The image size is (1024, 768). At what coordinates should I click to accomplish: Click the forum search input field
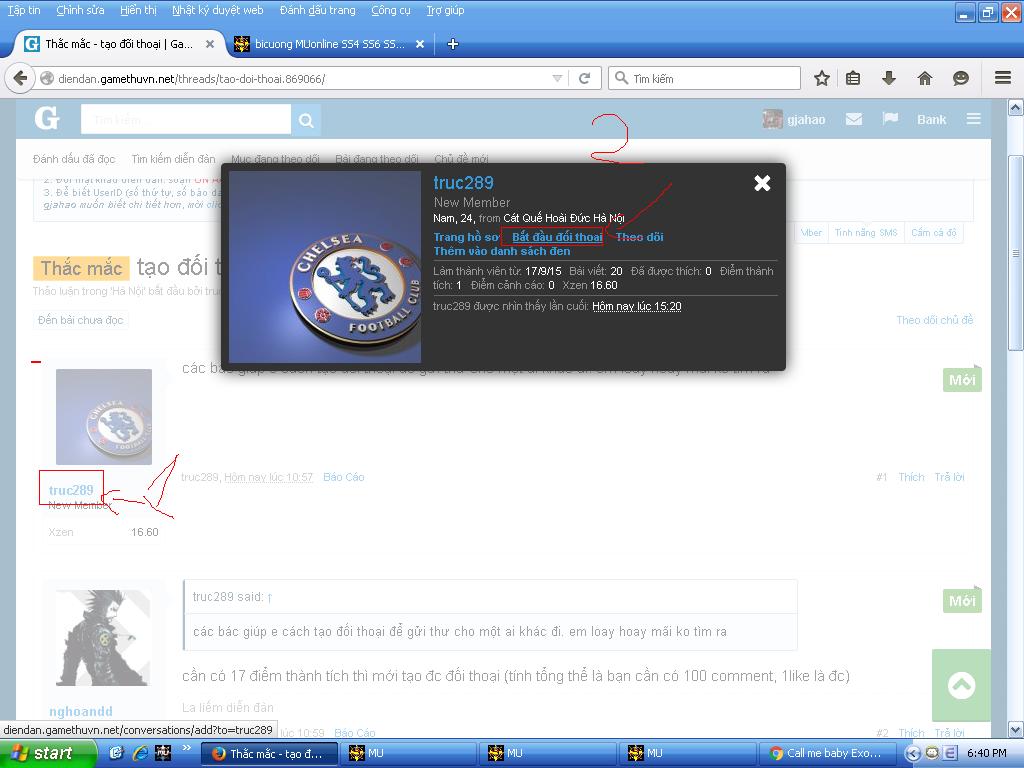185,120
